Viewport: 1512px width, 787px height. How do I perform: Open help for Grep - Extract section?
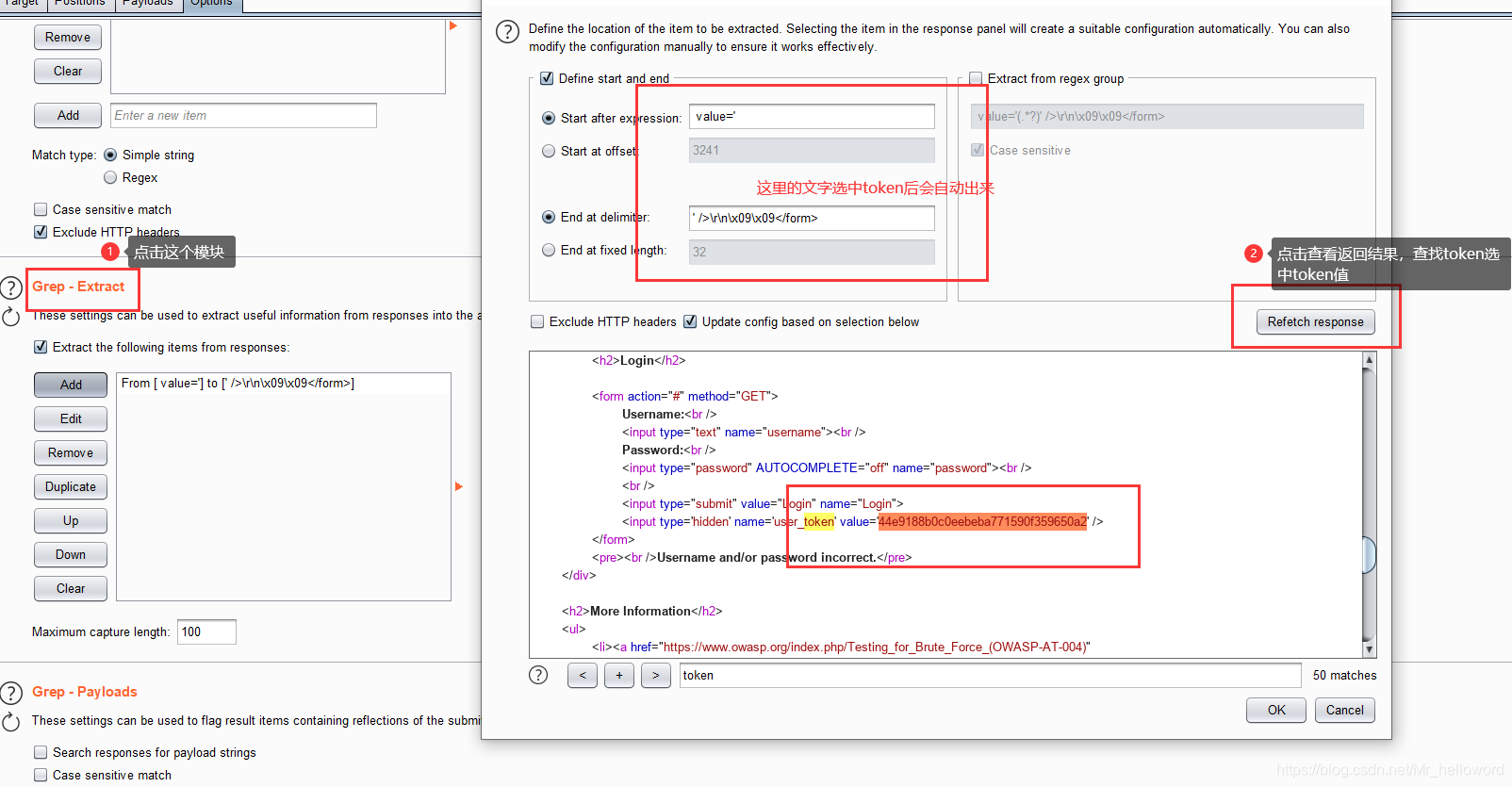[10, 287]
